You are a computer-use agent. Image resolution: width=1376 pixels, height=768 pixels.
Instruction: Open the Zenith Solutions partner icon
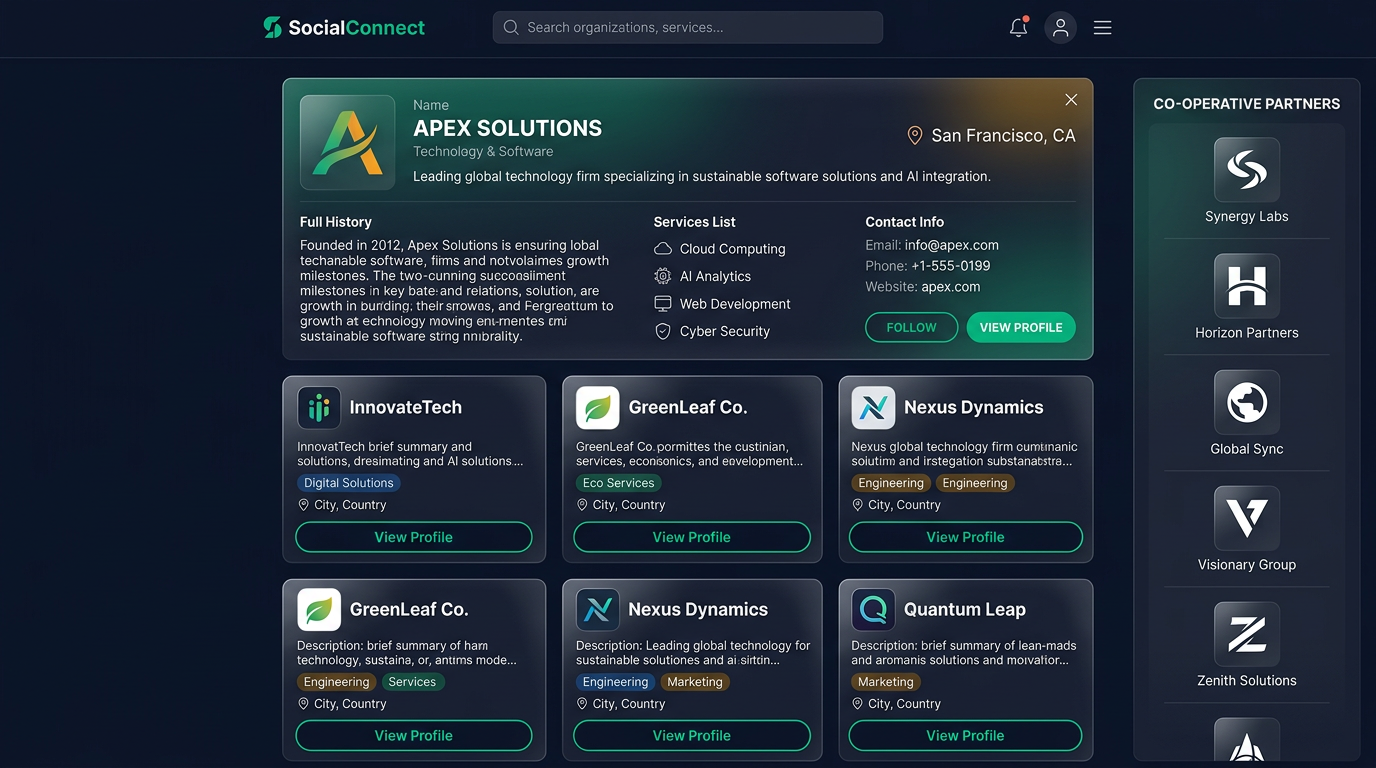(1246, 634)
